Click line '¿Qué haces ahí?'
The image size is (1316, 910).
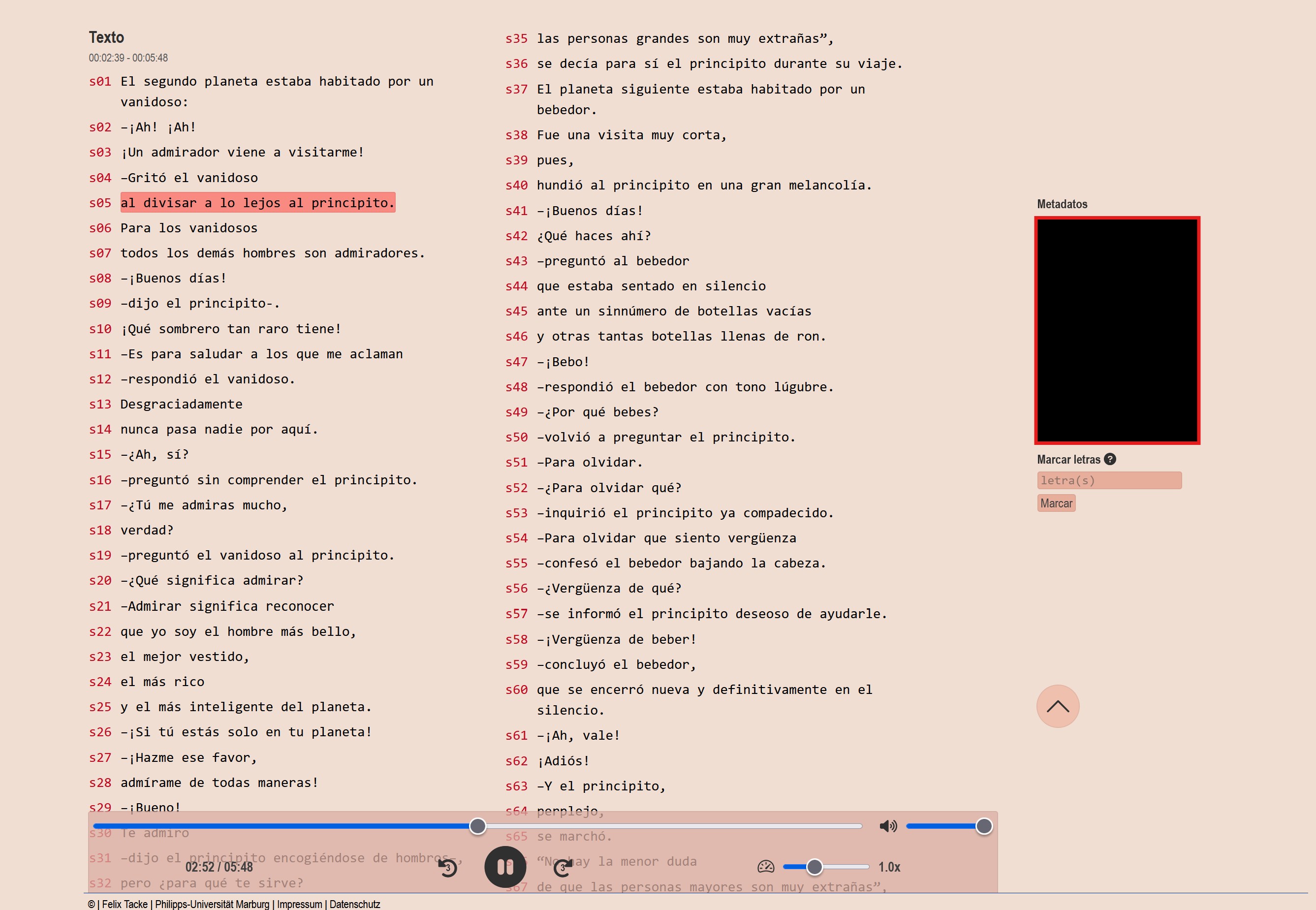[x=594, y=235]
